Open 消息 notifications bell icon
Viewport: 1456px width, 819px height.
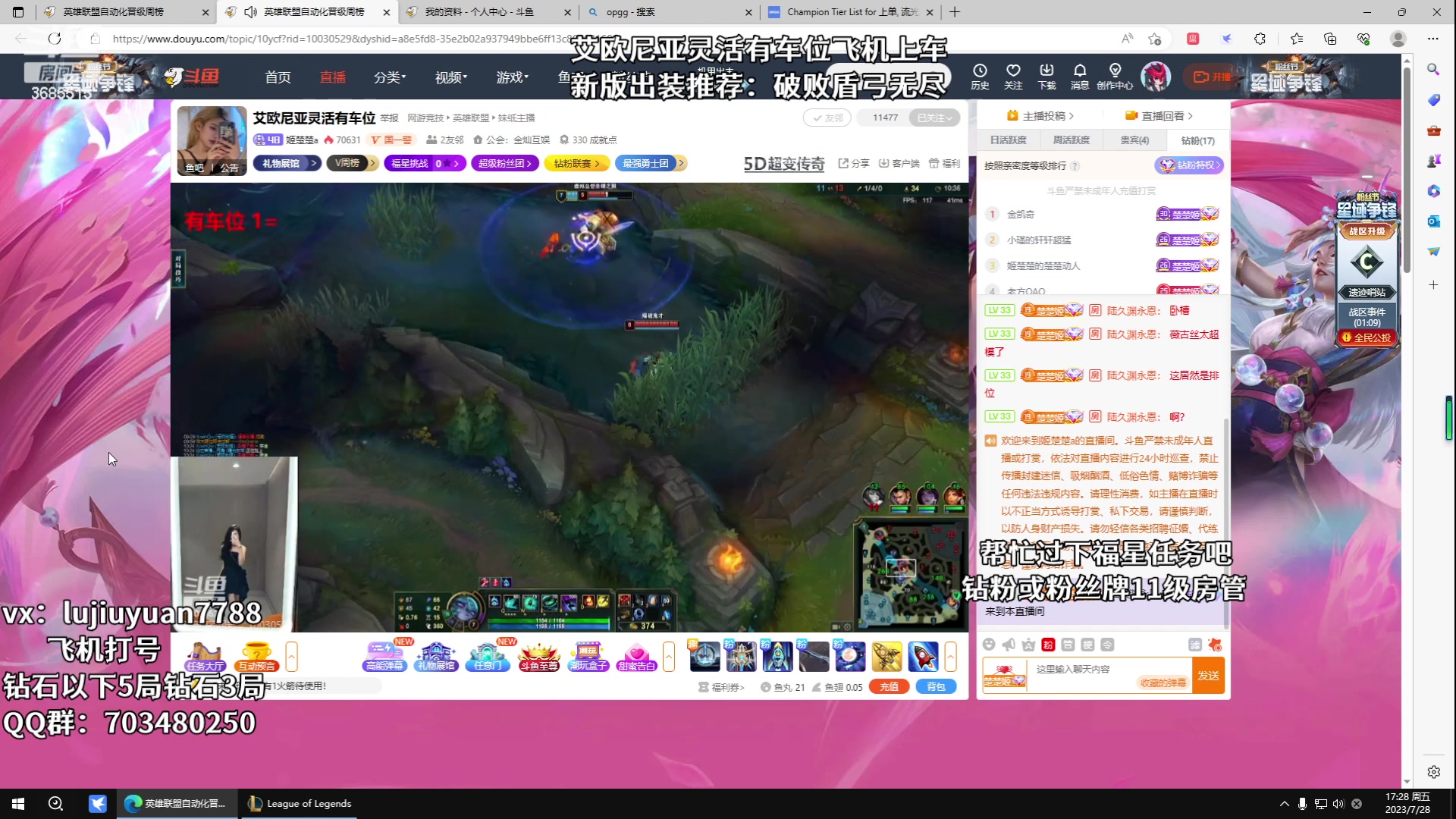click(x=1080, y=77)
